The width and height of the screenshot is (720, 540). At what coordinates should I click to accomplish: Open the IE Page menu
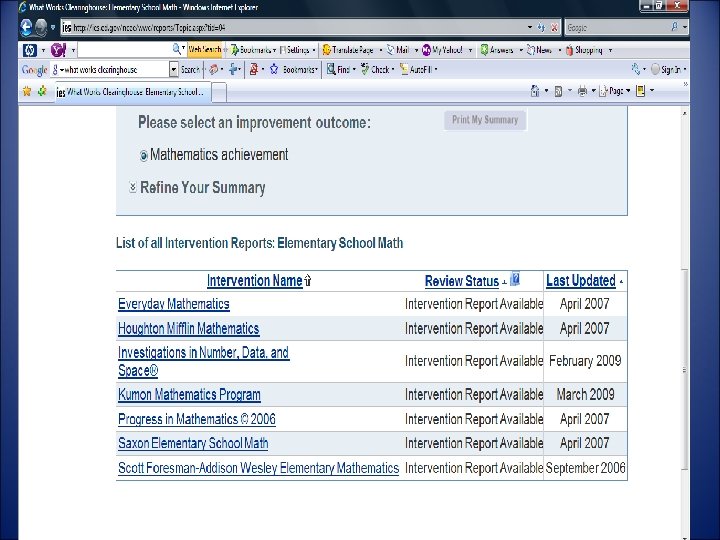tap(615, 91)
